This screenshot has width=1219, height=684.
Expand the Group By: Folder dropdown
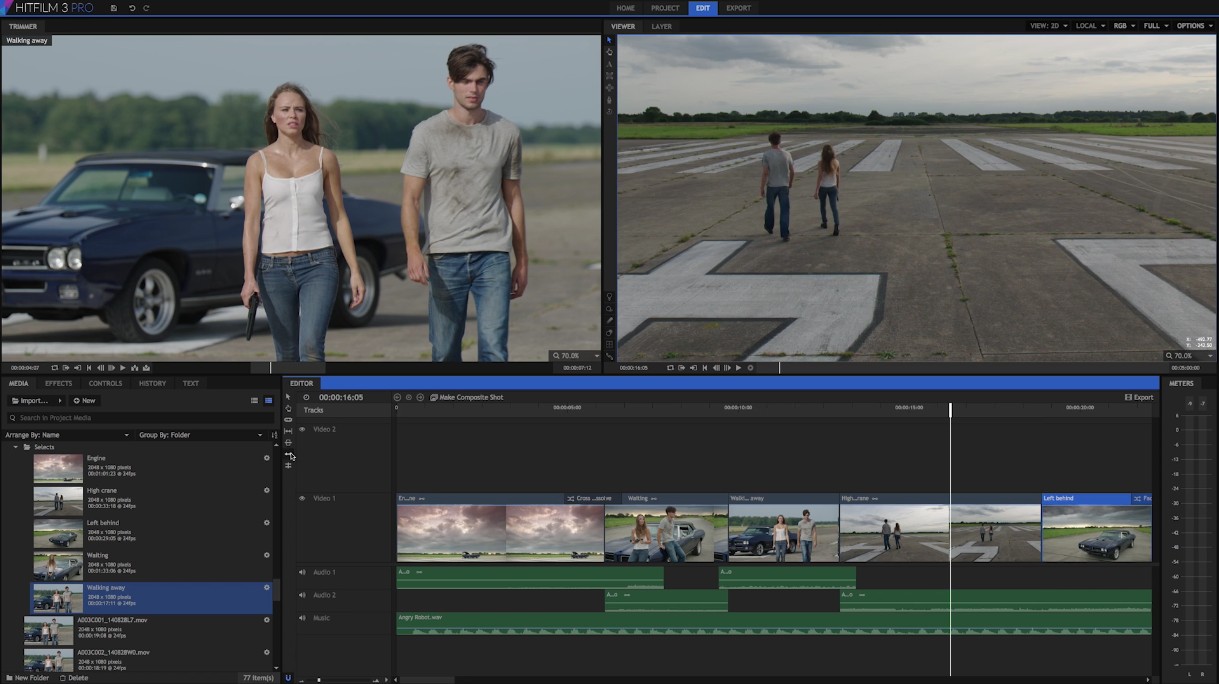pos(201,435)
